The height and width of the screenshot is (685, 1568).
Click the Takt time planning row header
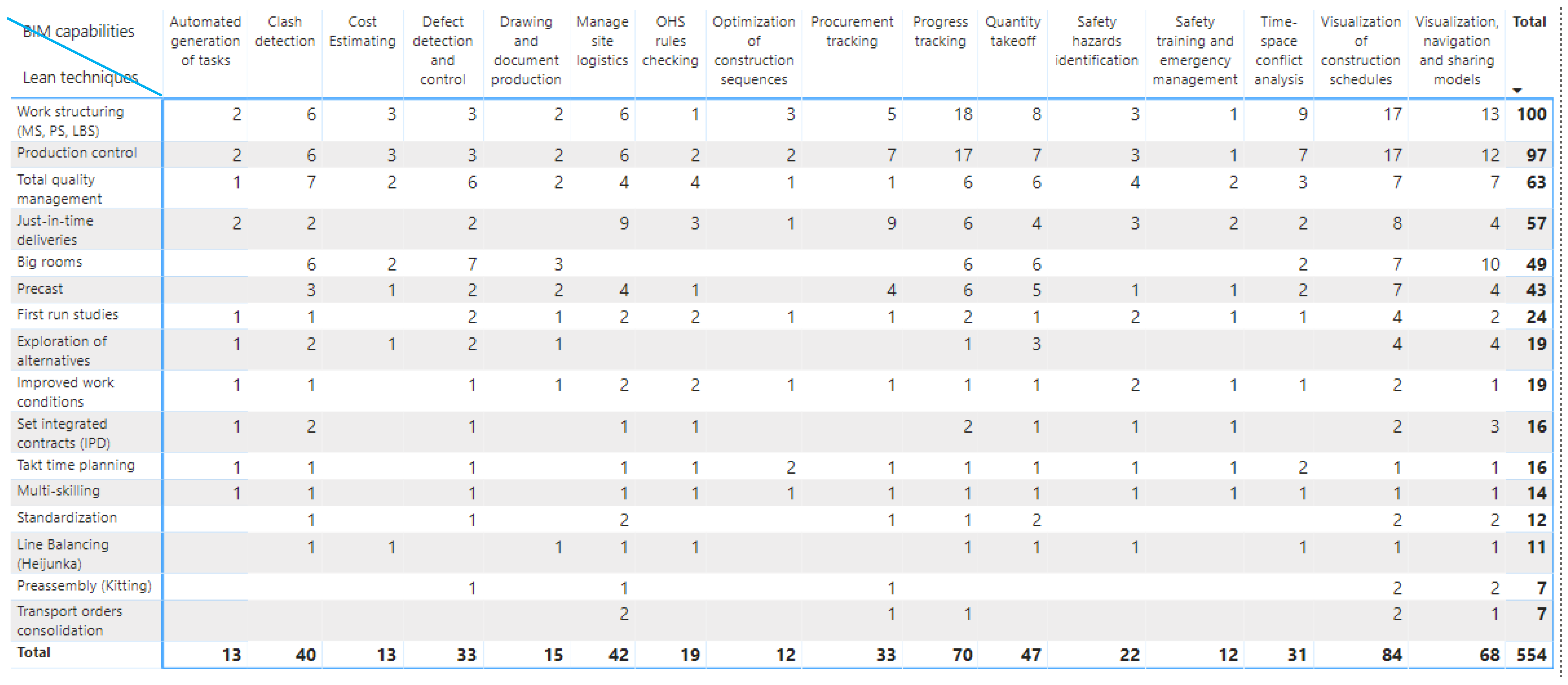(75, 465)
